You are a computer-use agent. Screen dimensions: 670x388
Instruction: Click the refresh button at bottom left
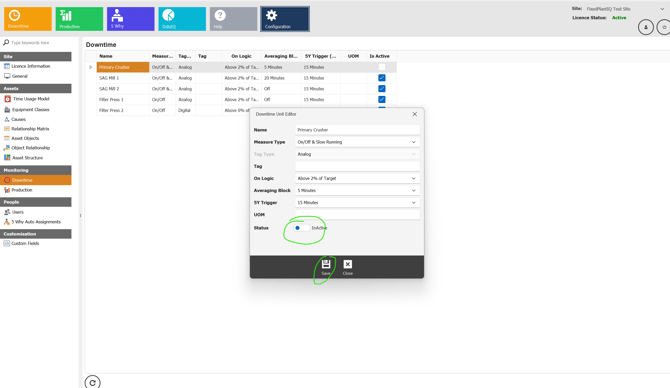click(x=92, y=382)
